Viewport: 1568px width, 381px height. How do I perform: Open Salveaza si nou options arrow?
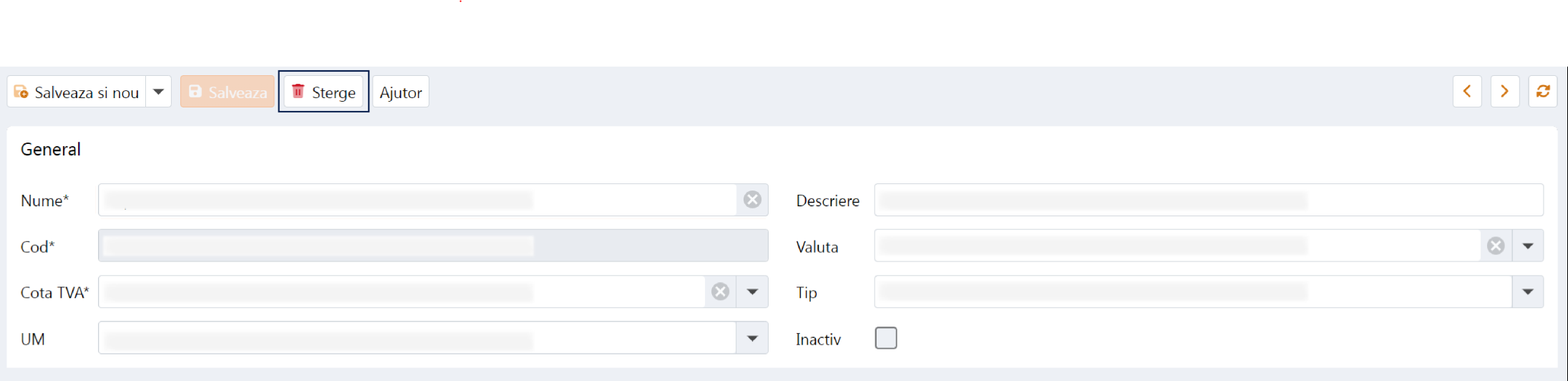159,92
